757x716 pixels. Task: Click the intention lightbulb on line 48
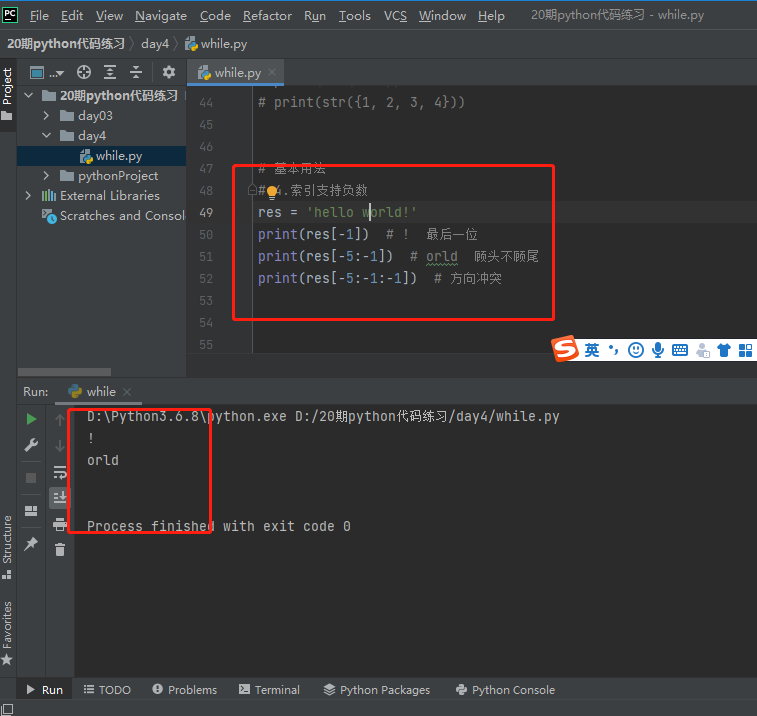272,192
